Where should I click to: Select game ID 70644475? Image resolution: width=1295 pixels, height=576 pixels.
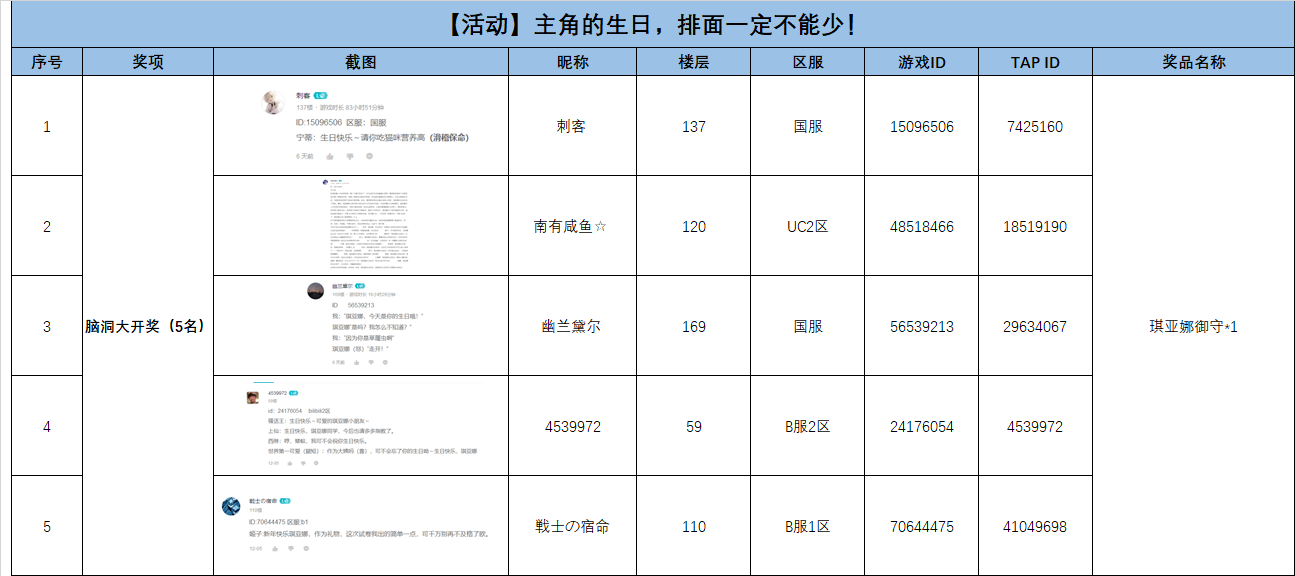tap(922, 526)
